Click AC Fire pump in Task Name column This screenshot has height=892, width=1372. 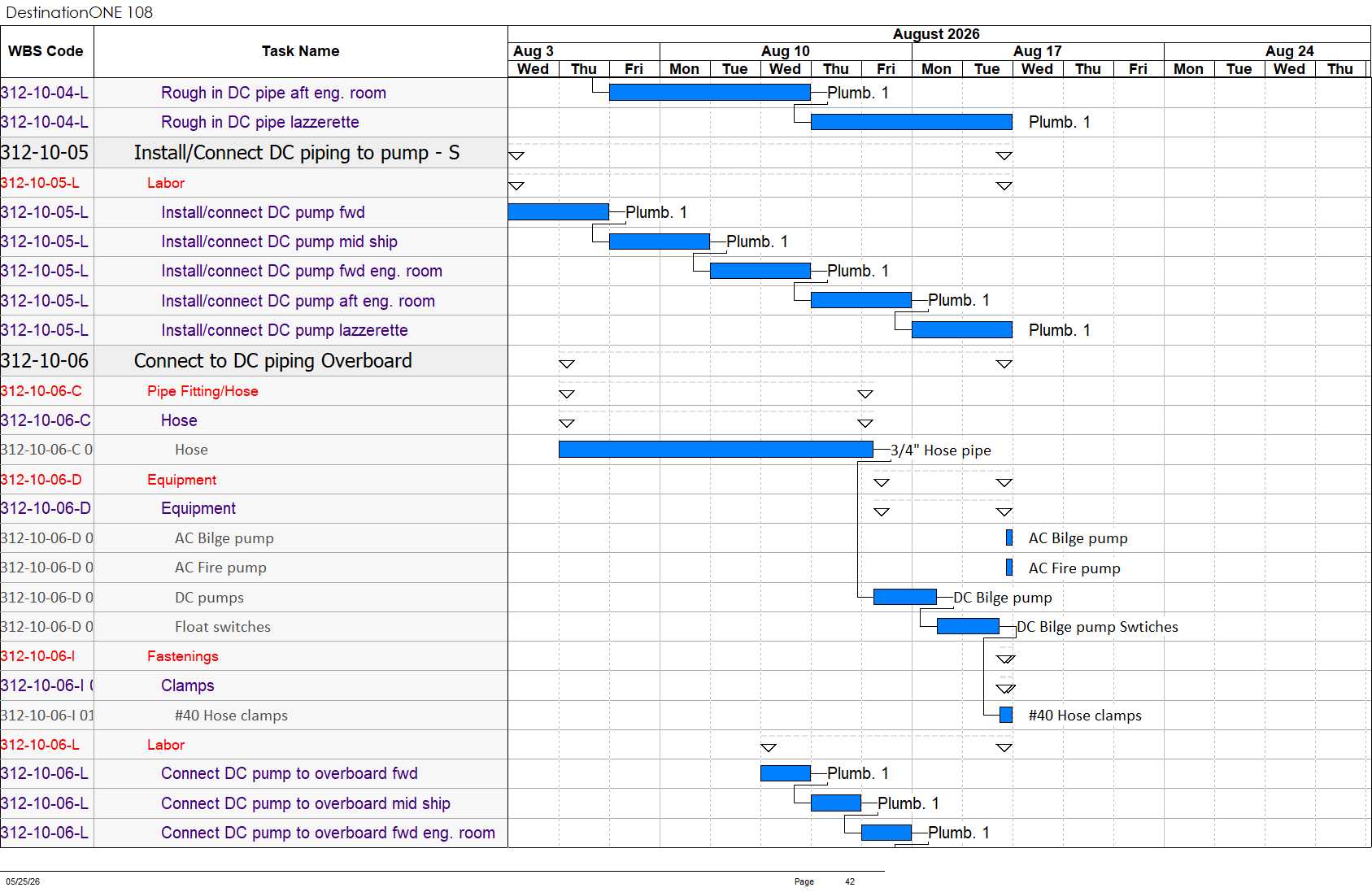pyautogui.click(x=220, y=568)
